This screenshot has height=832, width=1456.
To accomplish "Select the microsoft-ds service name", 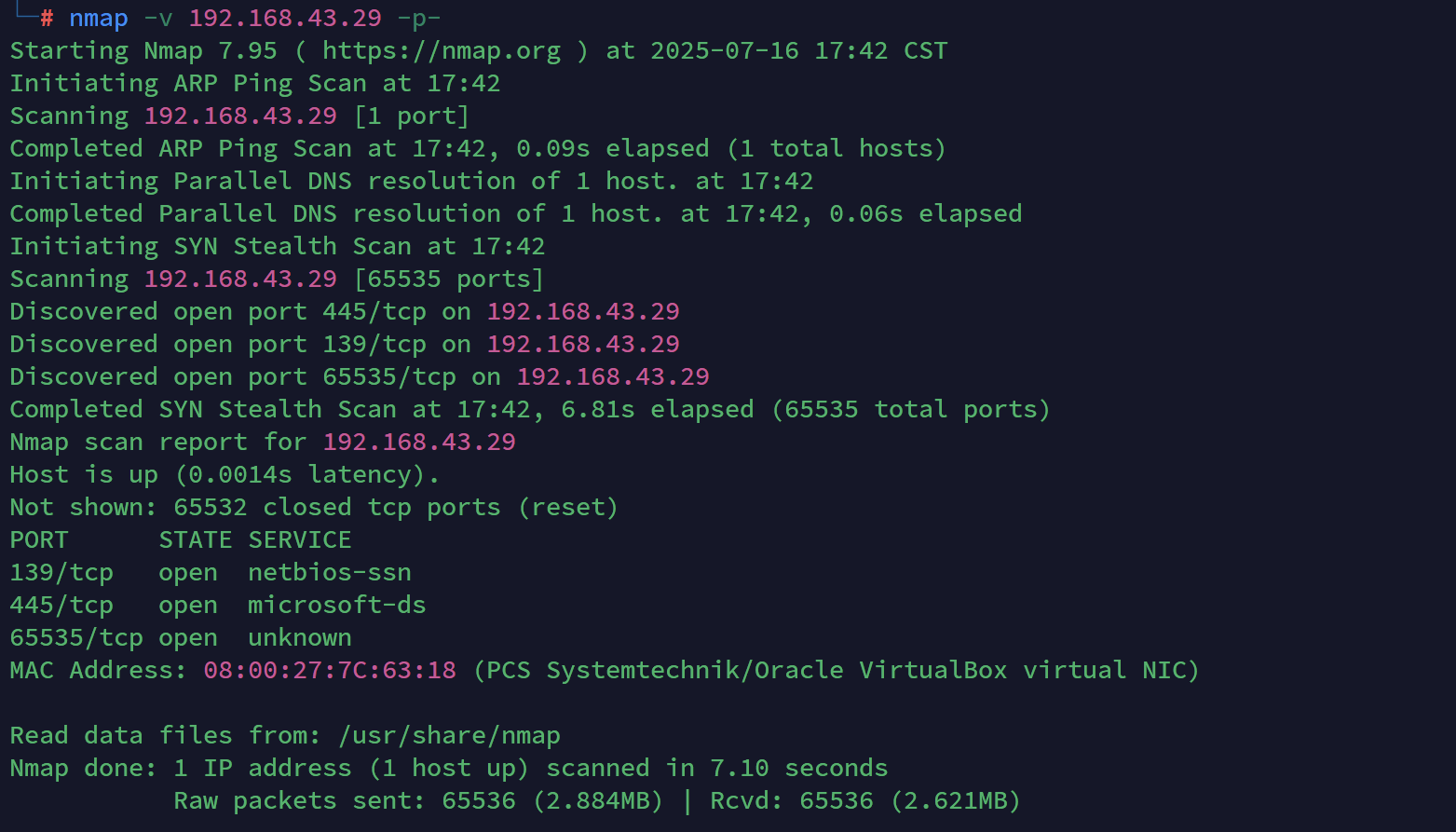I will pos(336,606).
